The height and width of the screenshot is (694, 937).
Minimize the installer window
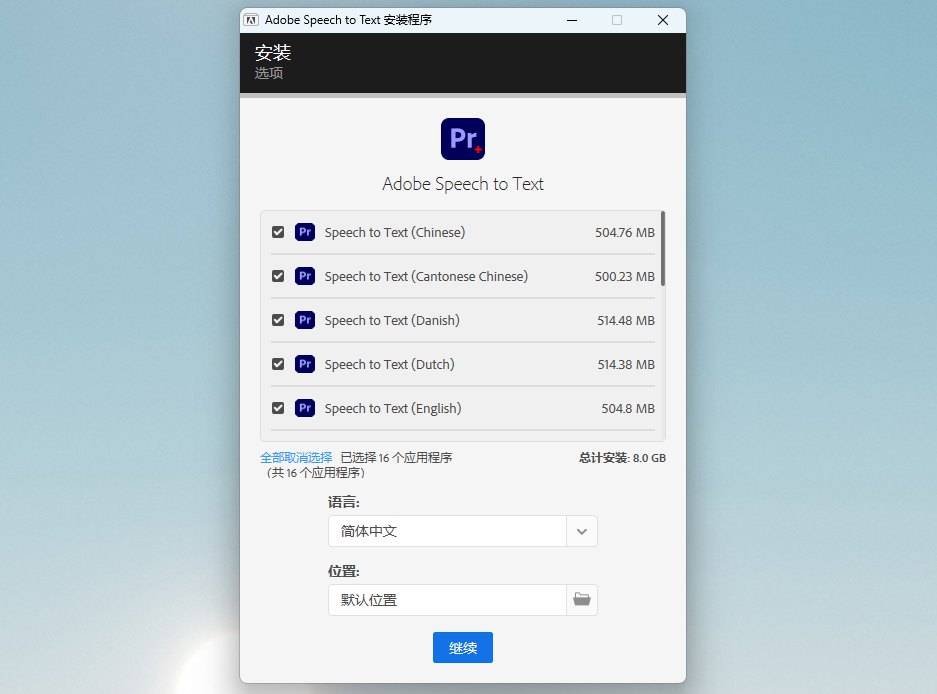[x=572, y=20]
